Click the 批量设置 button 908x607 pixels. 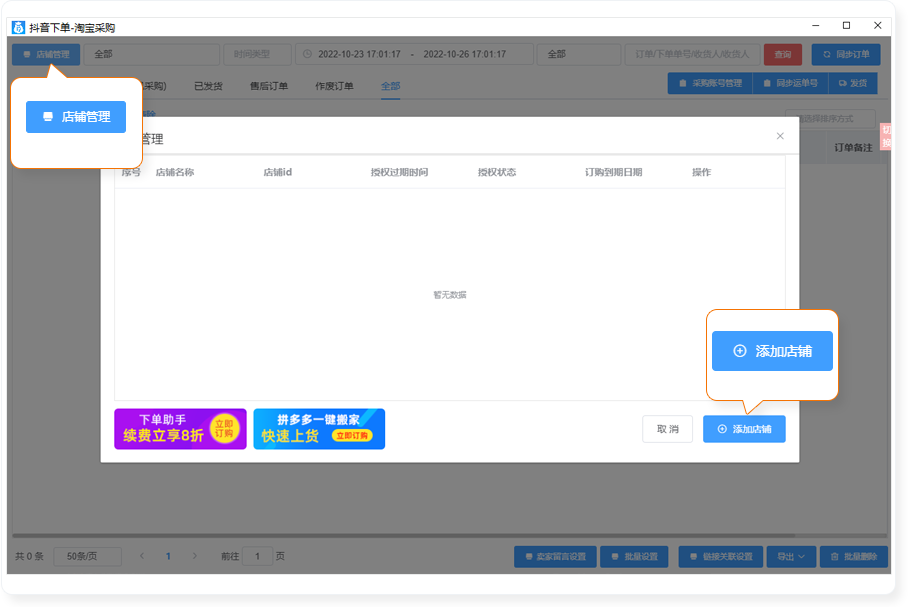634,557
